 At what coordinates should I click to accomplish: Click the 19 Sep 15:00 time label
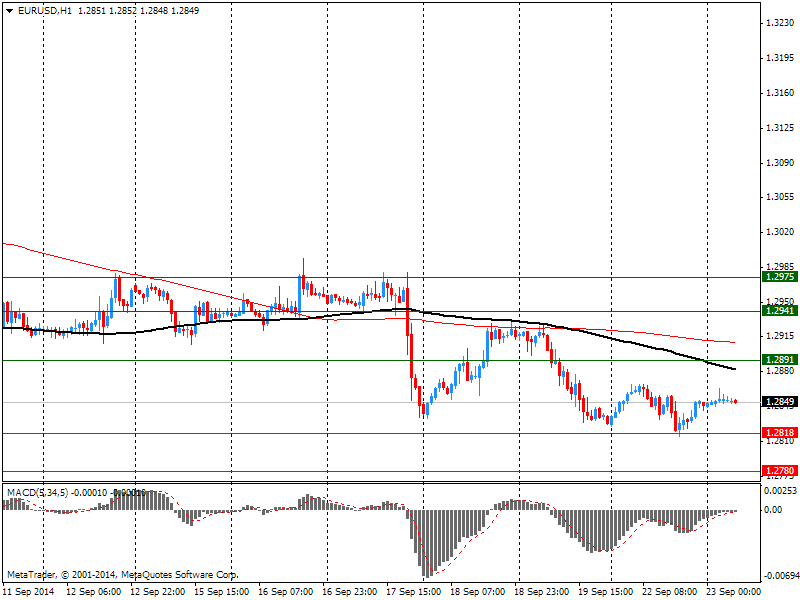tap(606, 592)
